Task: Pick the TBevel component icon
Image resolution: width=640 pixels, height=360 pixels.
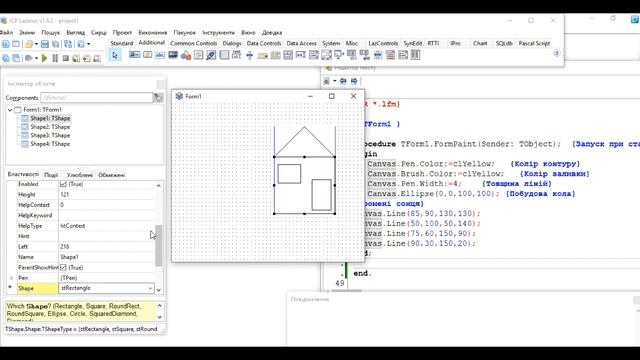Action: coord(198,55)
